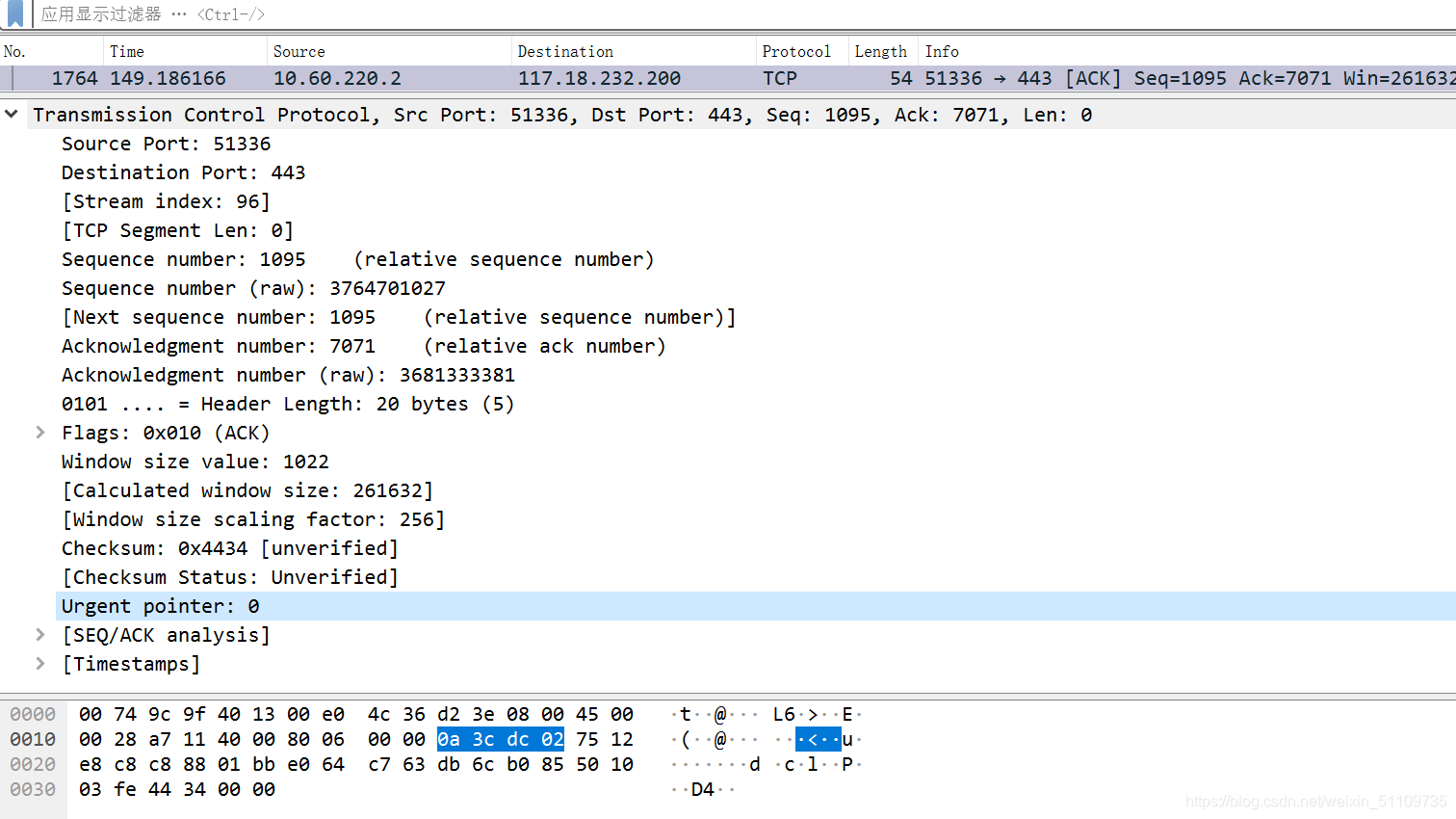This screenshot has width=1456, height=819.
Task: Click hex offset 0030 row label
Action: pos(33,789)
